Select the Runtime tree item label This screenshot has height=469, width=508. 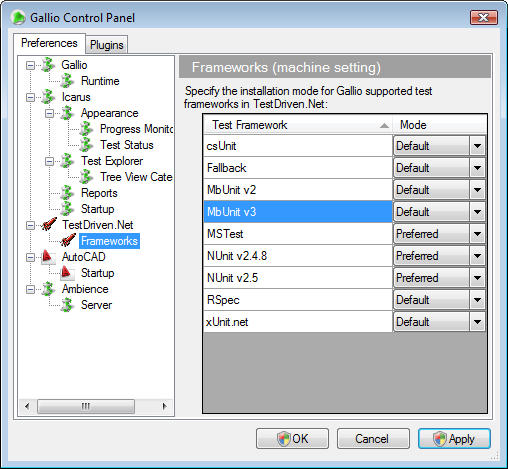[x=100, y=81]
